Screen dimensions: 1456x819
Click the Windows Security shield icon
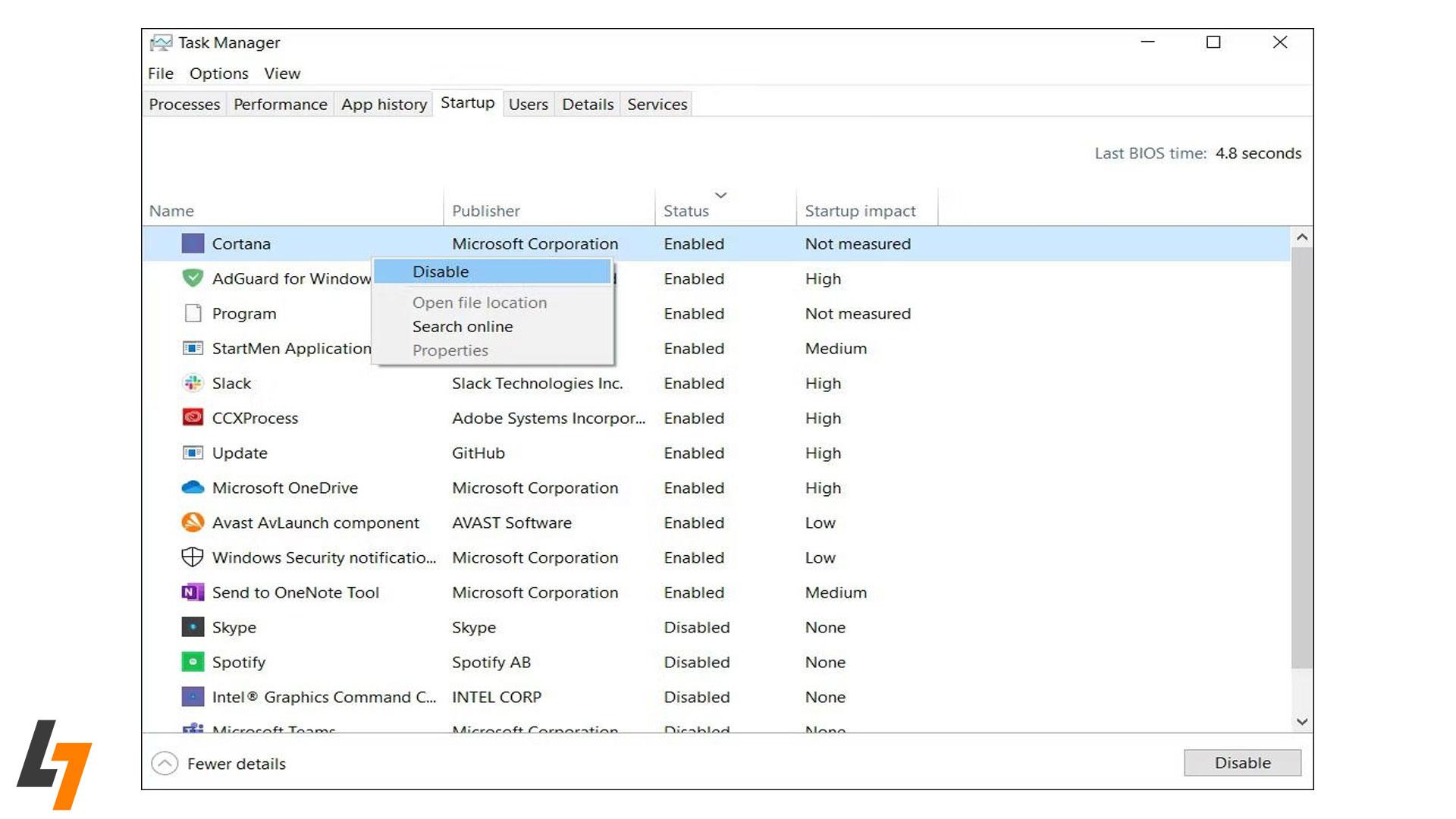click(x=193, y=557)
